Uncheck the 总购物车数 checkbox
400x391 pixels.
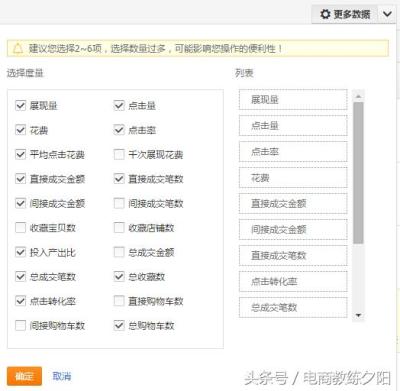[x=119, y=325]
